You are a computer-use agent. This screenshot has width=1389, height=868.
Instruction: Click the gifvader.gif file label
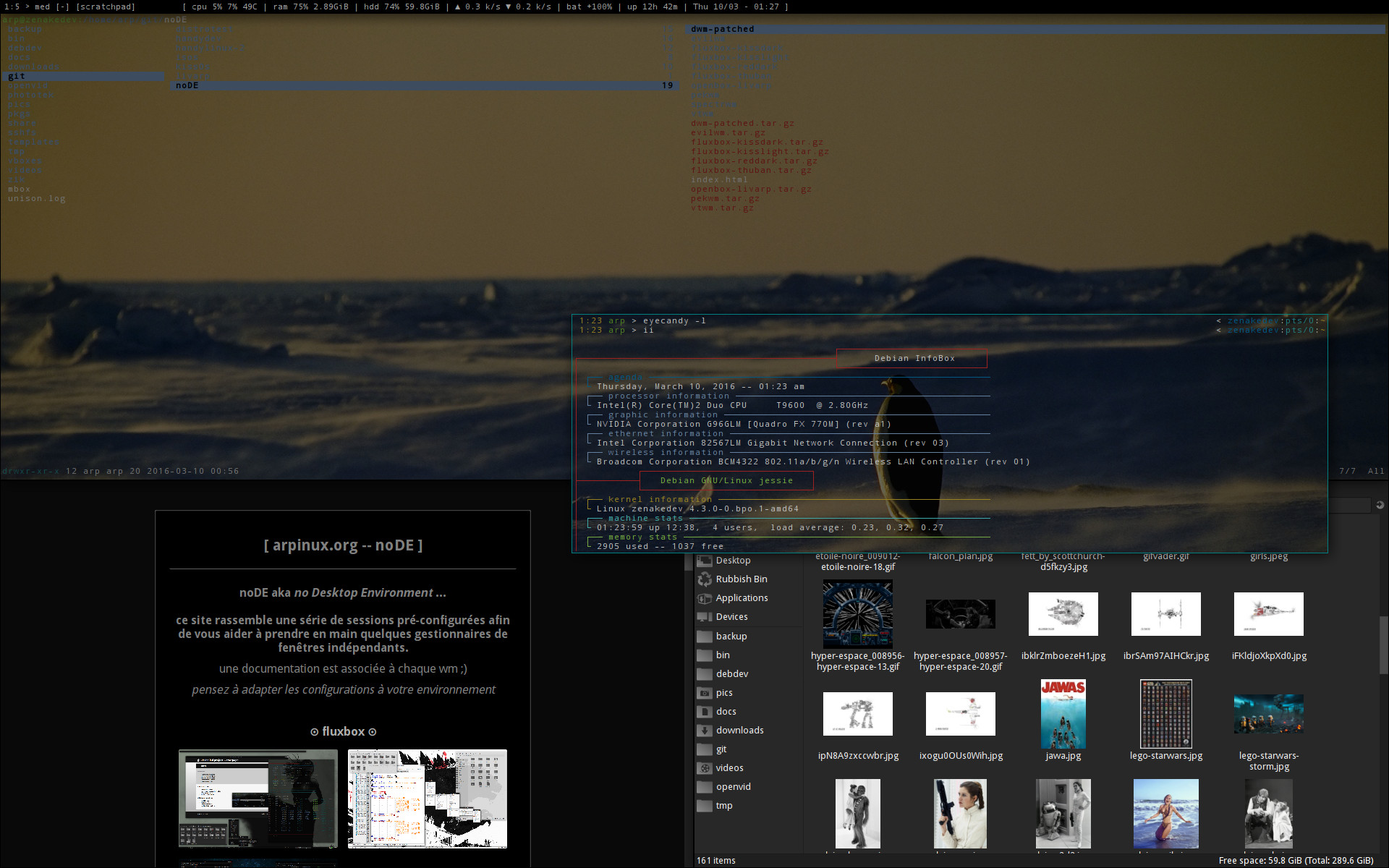(x=1166, y=556)
